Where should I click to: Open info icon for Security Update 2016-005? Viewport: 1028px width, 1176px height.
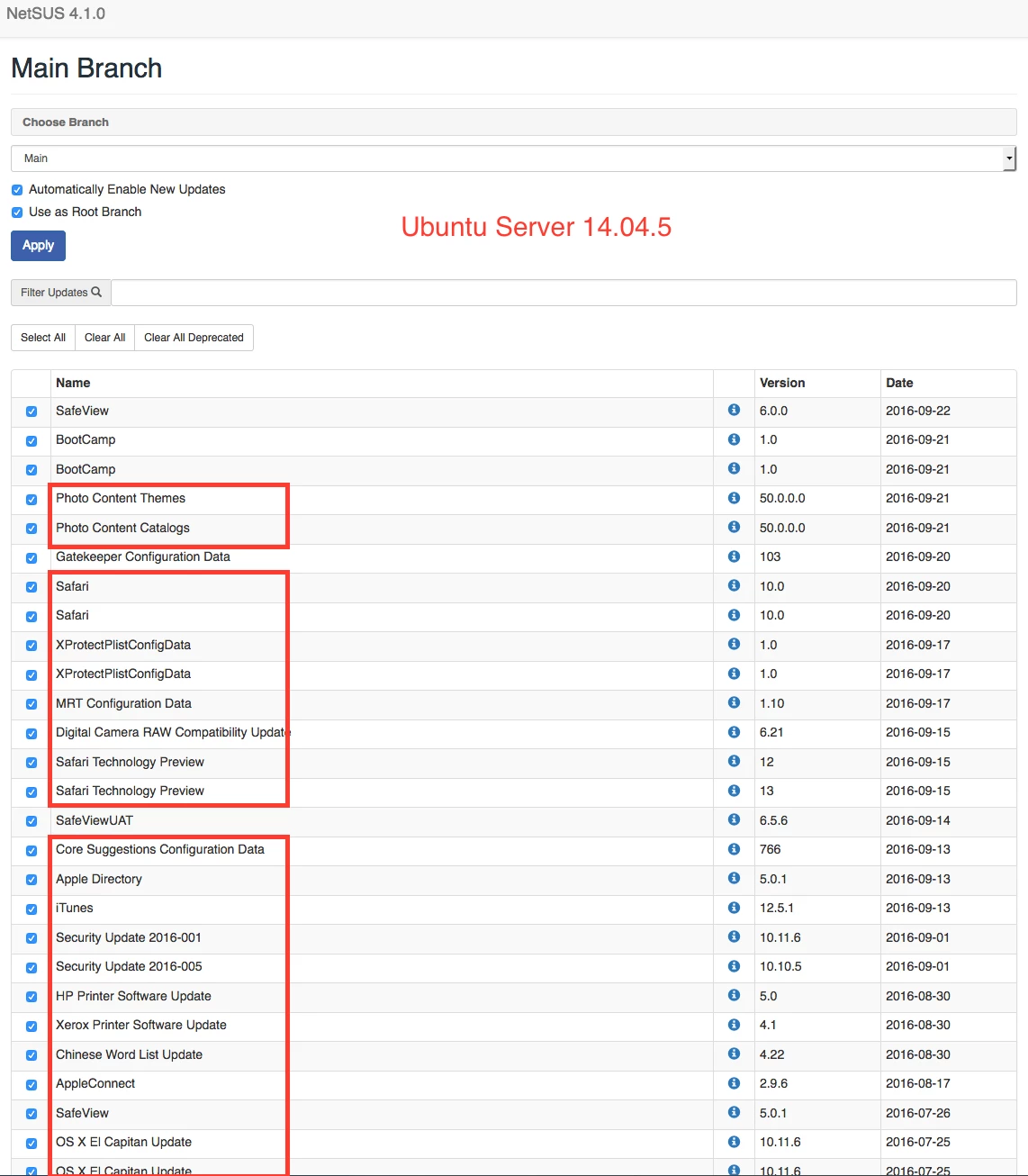734,966
